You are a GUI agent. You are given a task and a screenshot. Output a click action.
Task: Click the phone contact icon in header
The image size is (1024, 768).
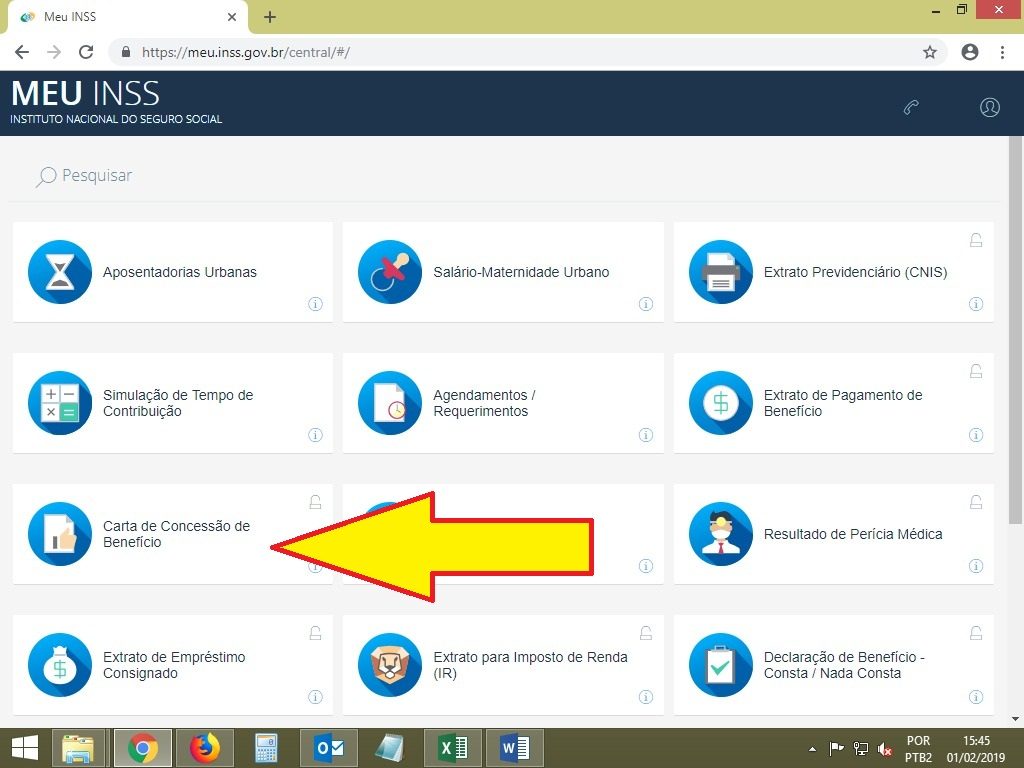[x=912, y=107]
